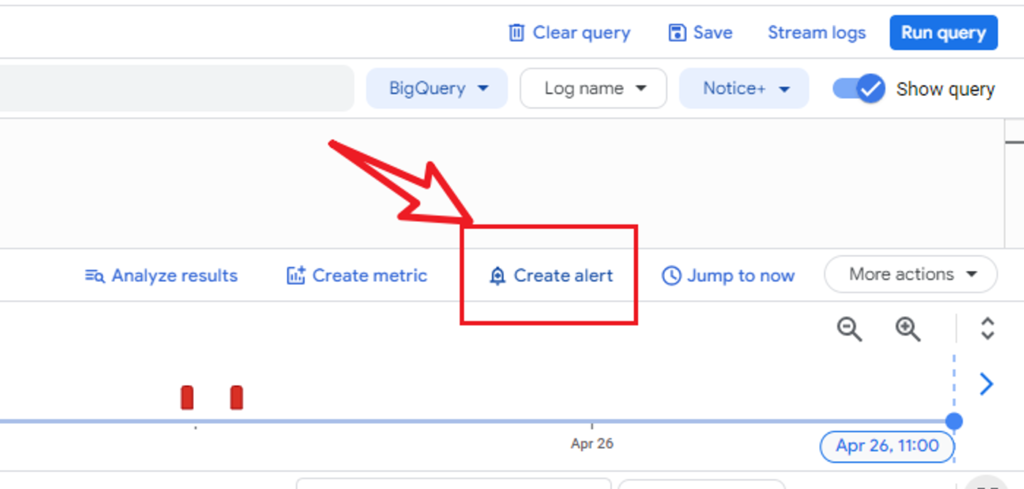Click the Clear query trash icon
The image size is (1024, 489).
click(516, 33)
